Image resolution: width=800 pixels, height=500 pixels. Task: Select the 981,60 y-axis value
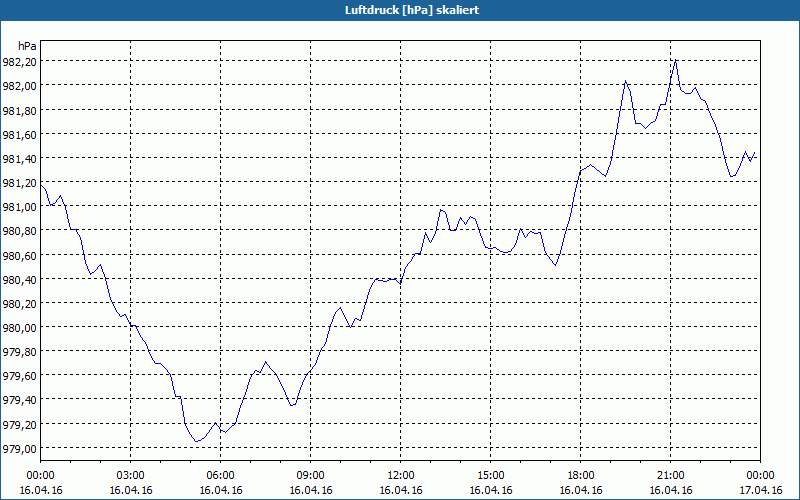(20, 134)
